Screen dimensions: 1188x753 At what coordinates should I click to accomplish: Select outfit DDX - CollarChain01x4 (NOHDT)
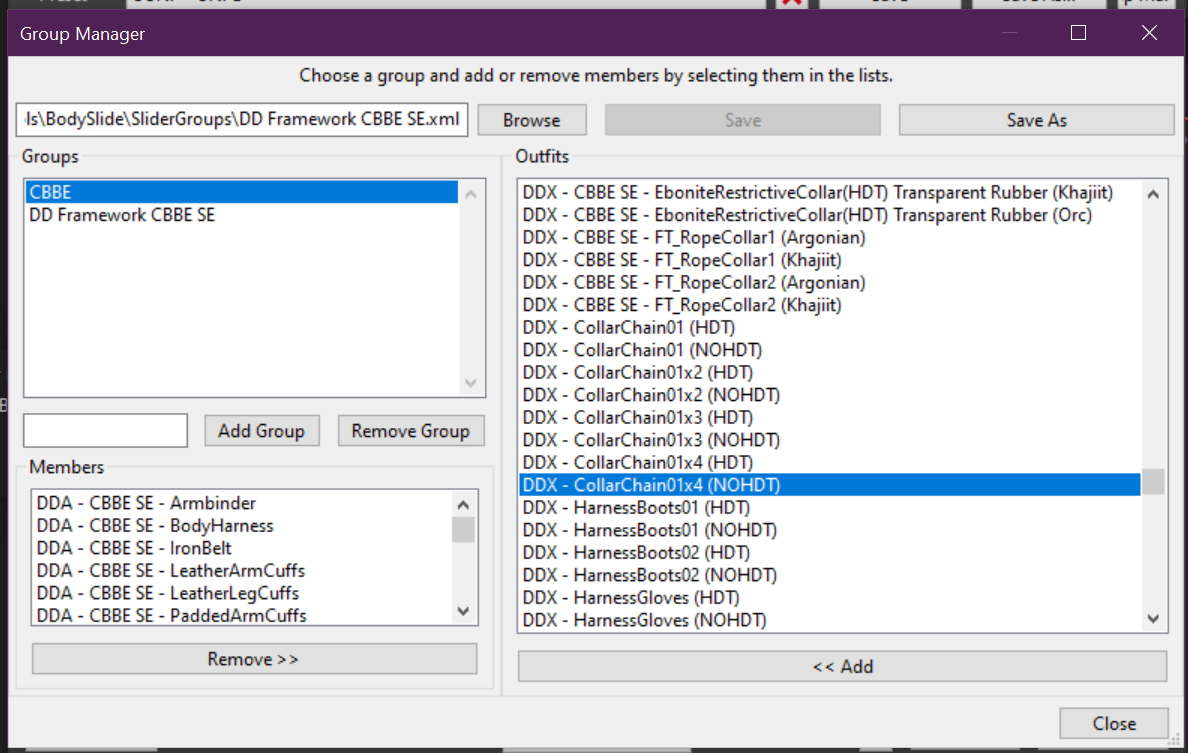[x=830, y=485]
